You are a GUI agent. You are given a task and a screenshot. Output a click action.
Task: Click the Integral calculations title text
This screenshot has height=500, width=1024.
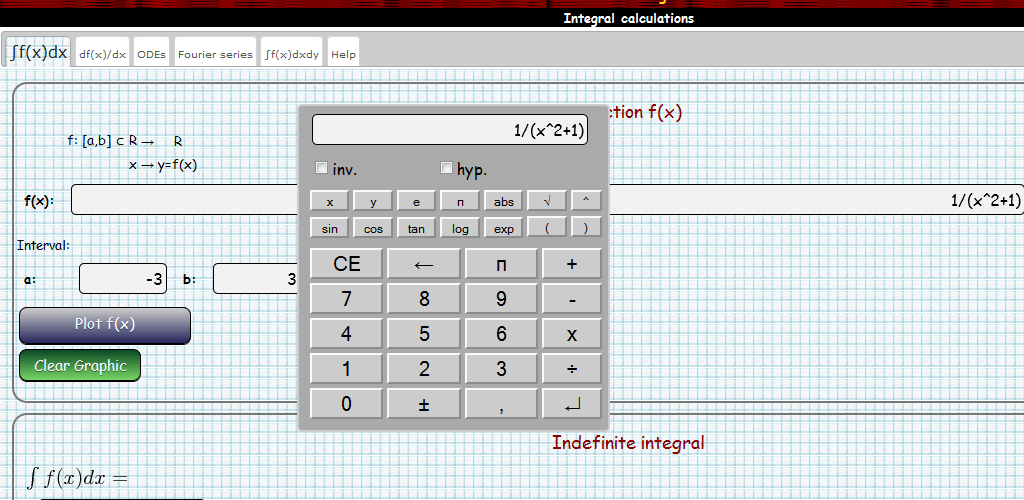tap(628, 18)
